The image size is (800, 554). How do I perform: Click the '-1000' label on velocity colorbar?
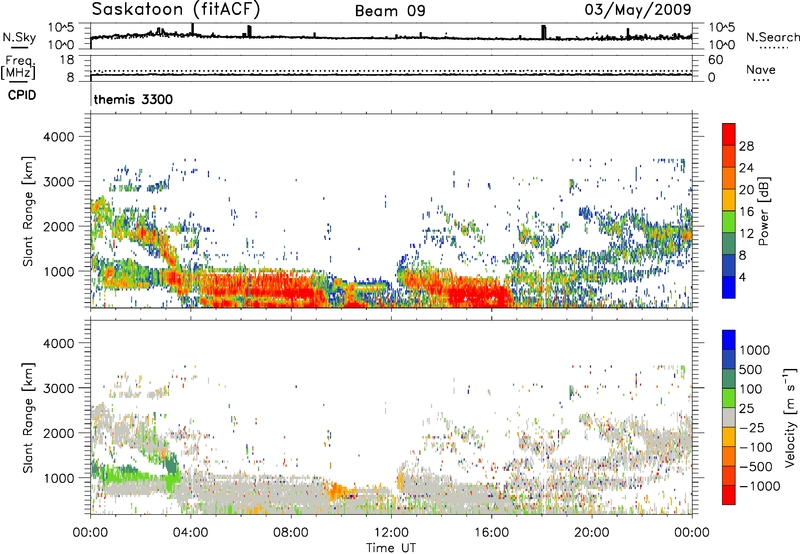[760, 486]
